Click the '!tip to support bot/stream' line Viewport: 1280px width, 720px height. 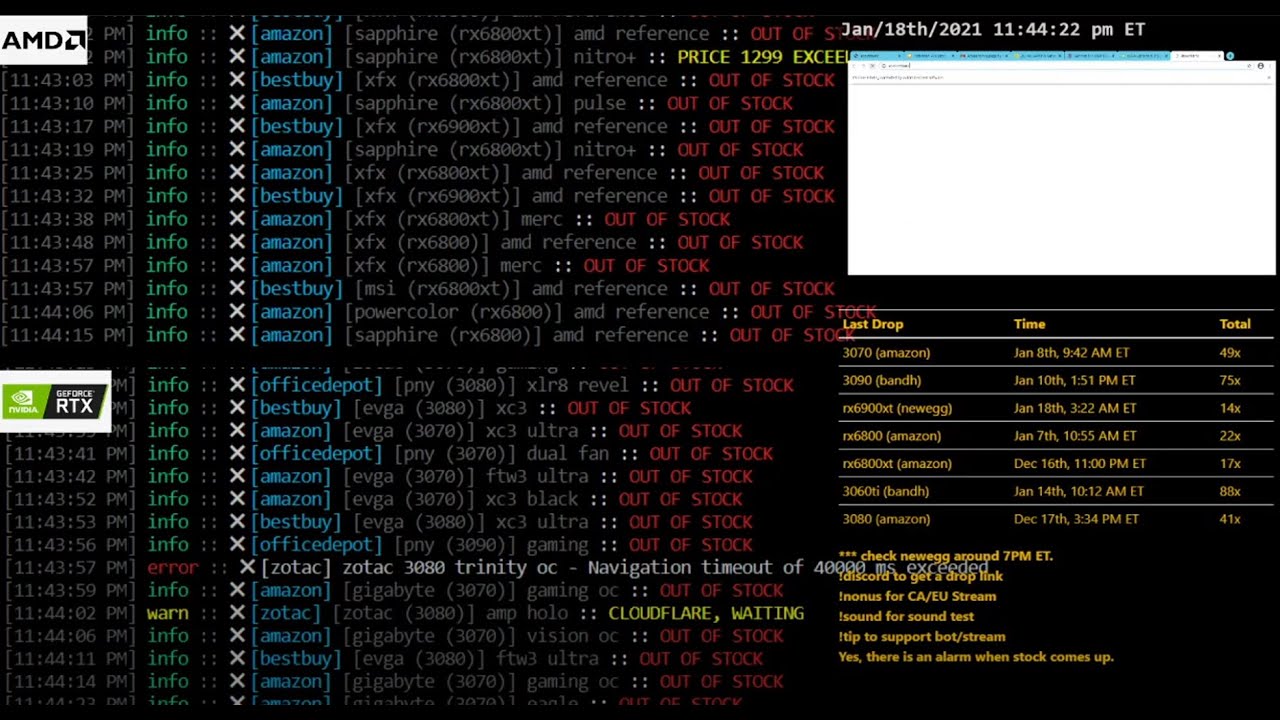pos(922,636)
